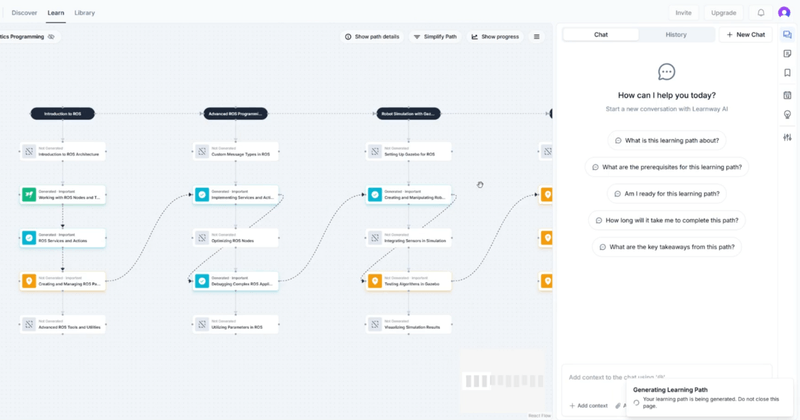This screenshot has width=800, height=420.
Task: Click 'Visualizing Simulation Results' node title
Action: [x=412, y=327]
